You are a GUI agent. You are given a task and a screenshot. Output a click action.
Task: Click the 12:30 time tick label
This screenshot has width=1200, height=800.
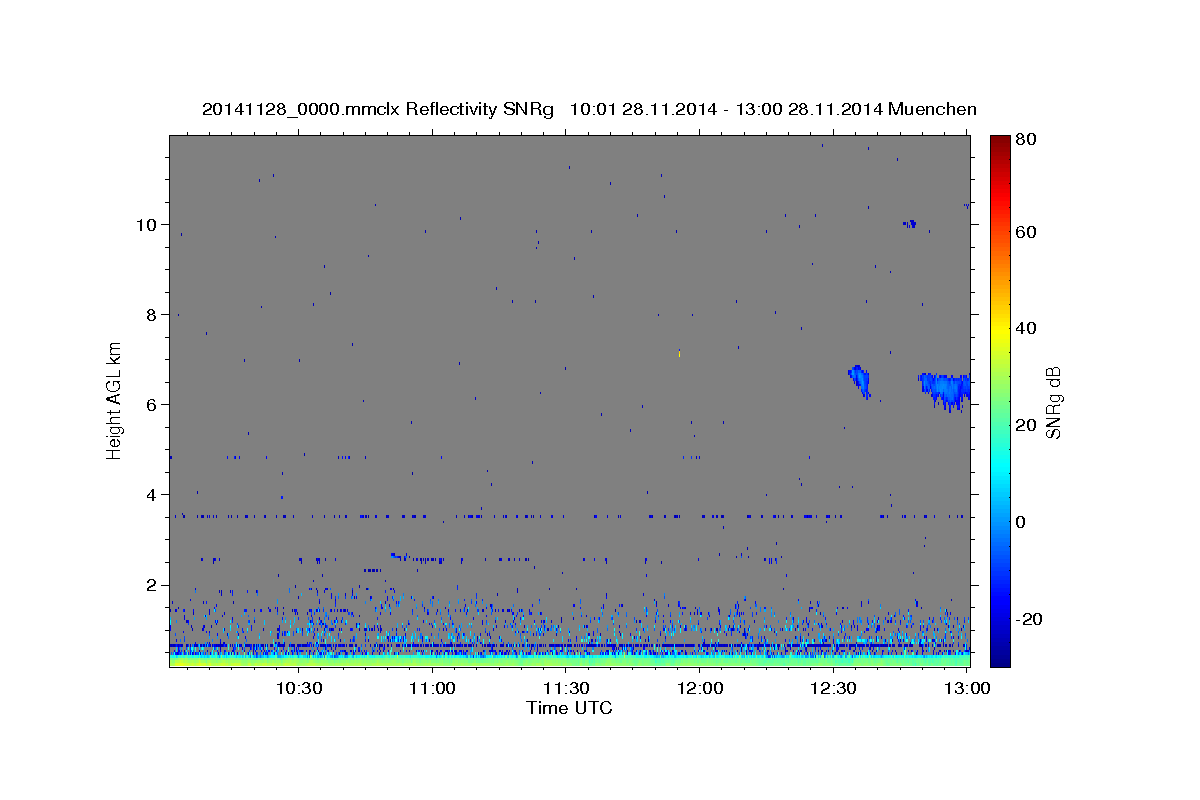(833, 688)
